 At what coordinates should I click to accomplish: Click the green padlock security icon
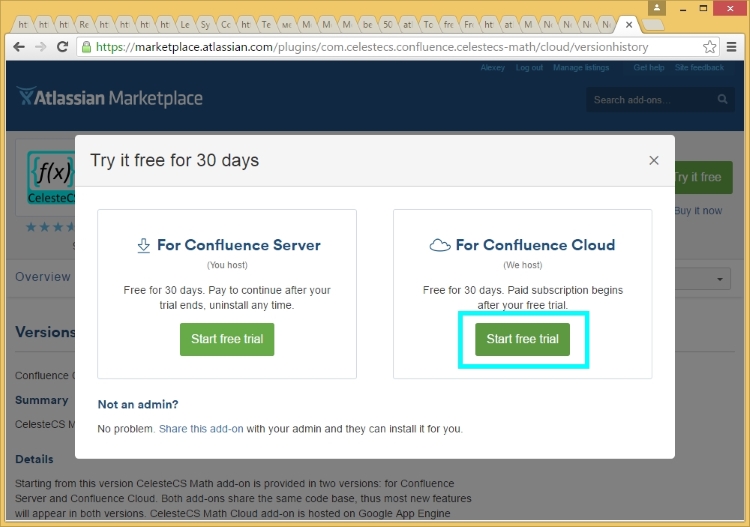click(x=87, y=47)
